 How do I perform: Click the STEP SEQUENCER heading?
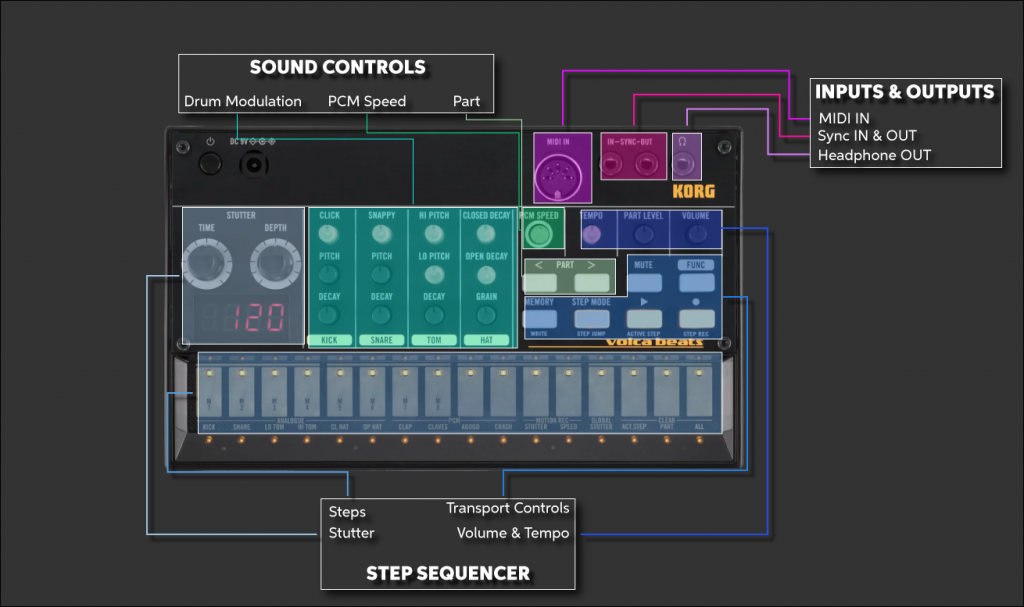point(448,574)
